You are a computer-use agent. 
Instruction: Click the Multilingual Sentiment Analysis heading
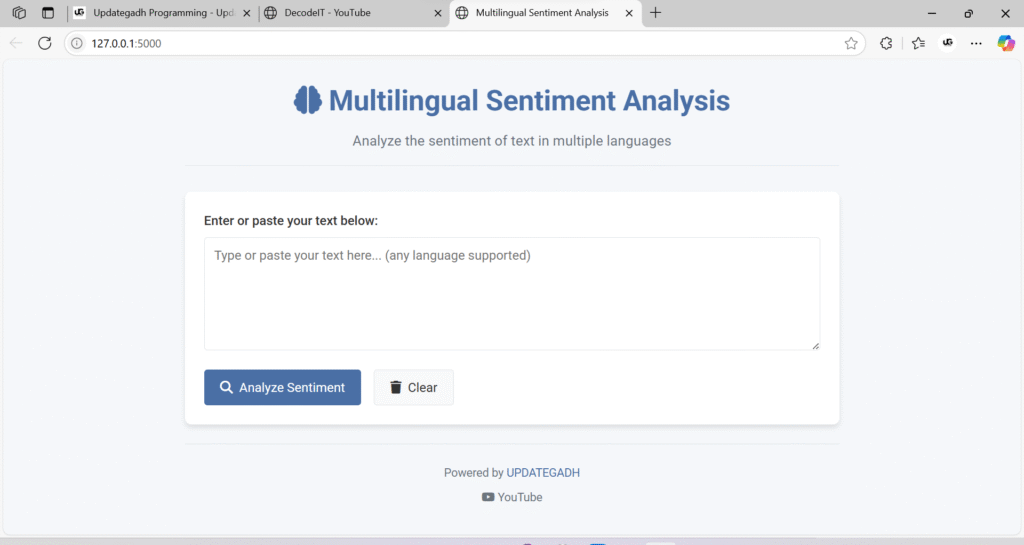(x=529, y=101)
